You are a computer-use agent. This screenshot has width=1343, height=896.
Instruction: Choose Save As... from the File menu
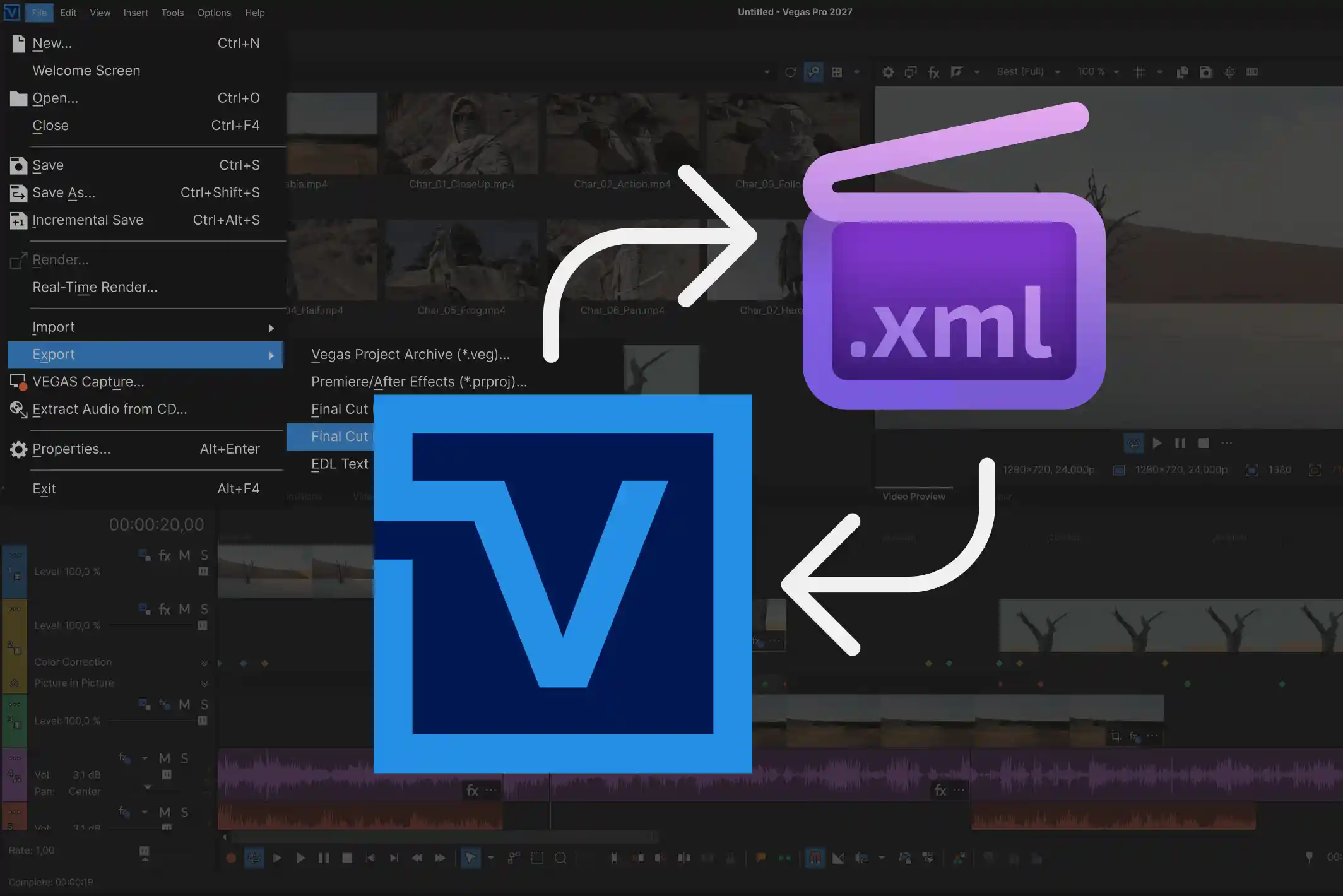click(x=145, y=192)
